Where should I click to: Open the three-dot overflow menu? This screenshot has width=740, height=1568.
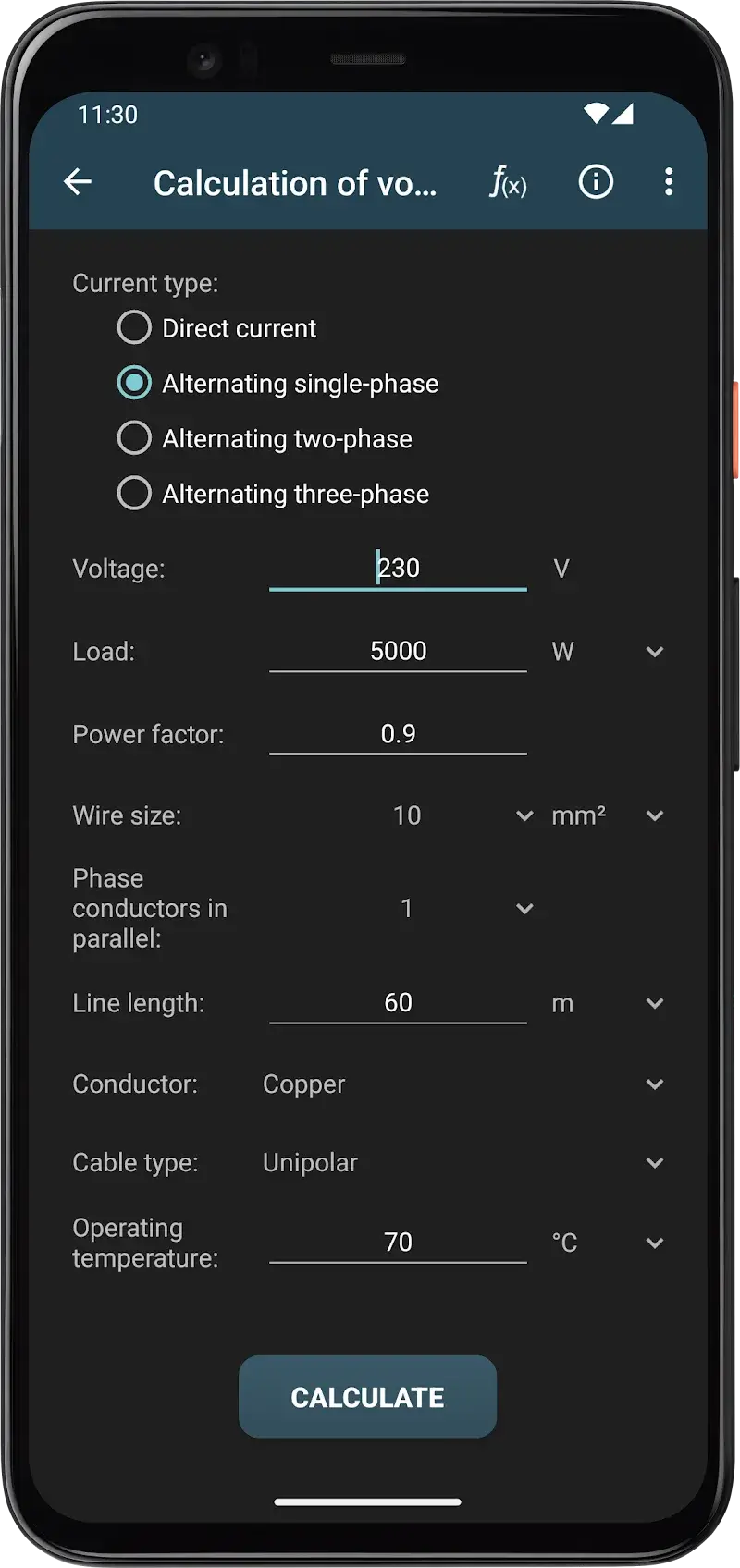(x=669, y=182)
